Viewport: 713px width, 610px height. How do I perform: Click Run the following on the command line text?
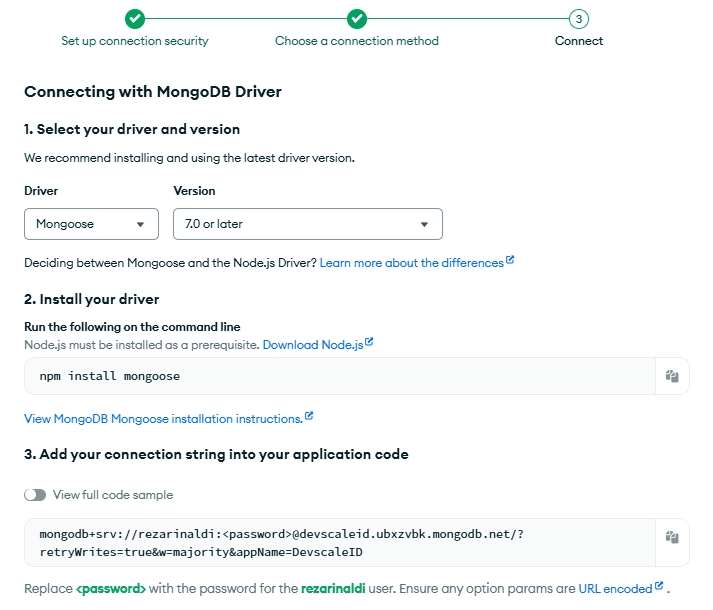click(x=132, y=327)
